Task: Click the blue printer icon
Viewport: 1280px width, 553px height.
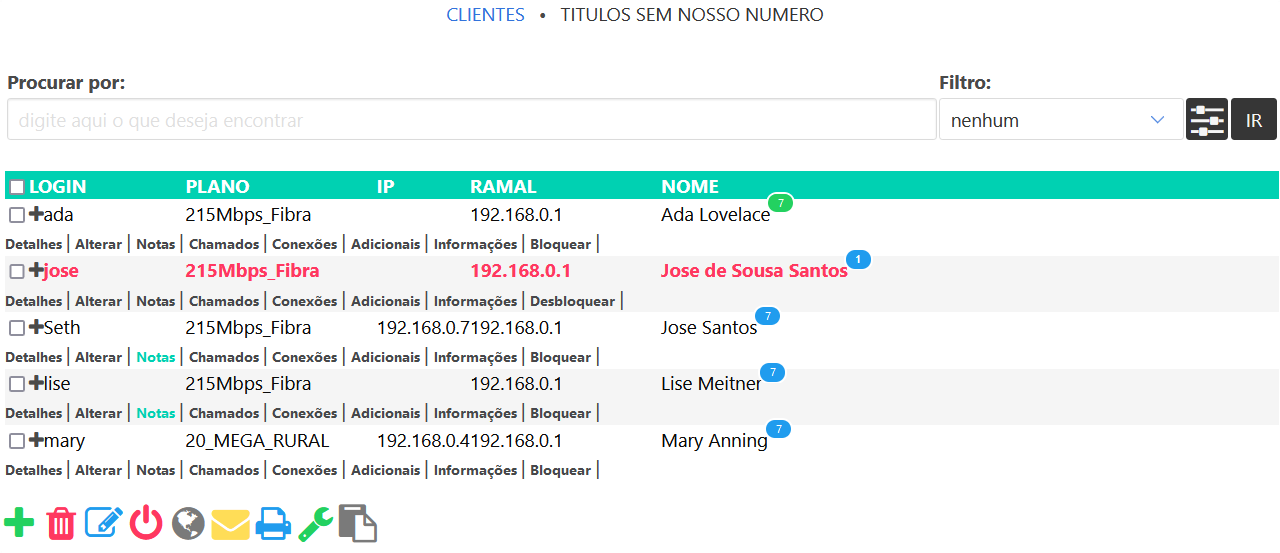Action: (x=273, y=523)
